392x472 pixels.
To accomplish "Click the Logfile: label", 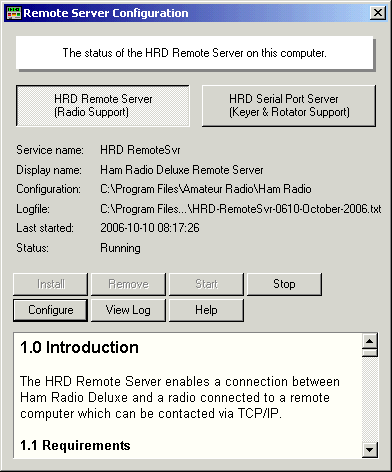I will tap(33, 209).
